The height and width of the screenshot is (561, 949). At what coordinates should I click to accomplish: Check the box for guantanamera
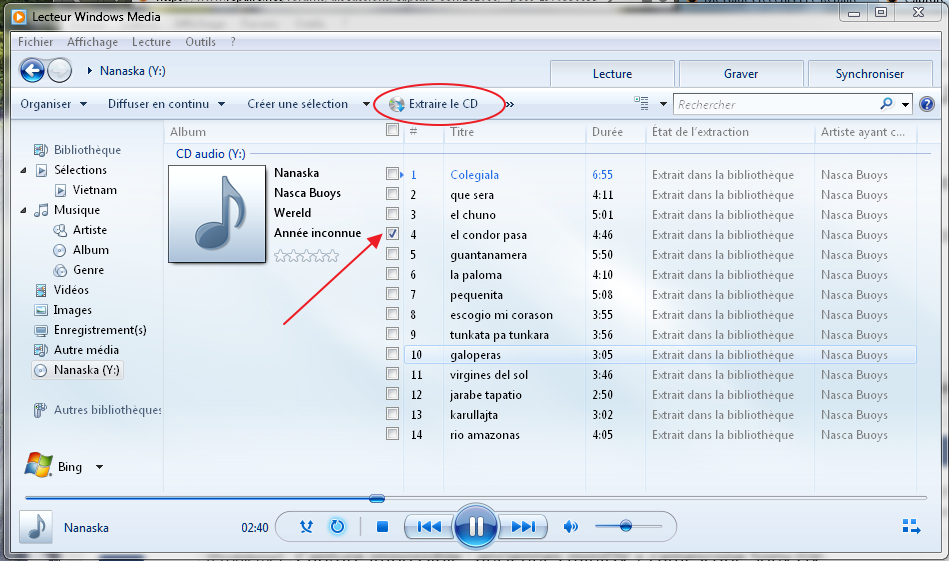392,254
